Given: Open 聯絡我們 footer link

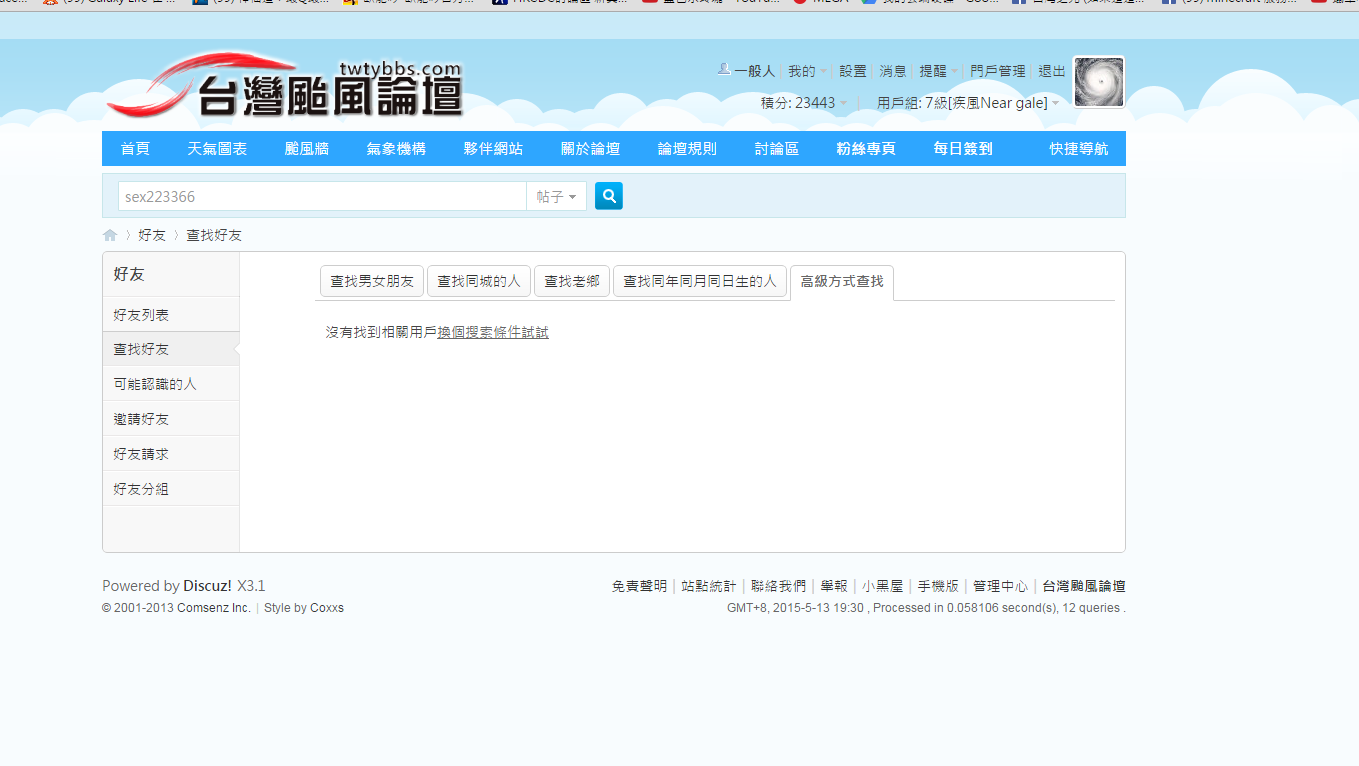Looking at the screenshot, I should pyautogui.click(x=778, y=586).
